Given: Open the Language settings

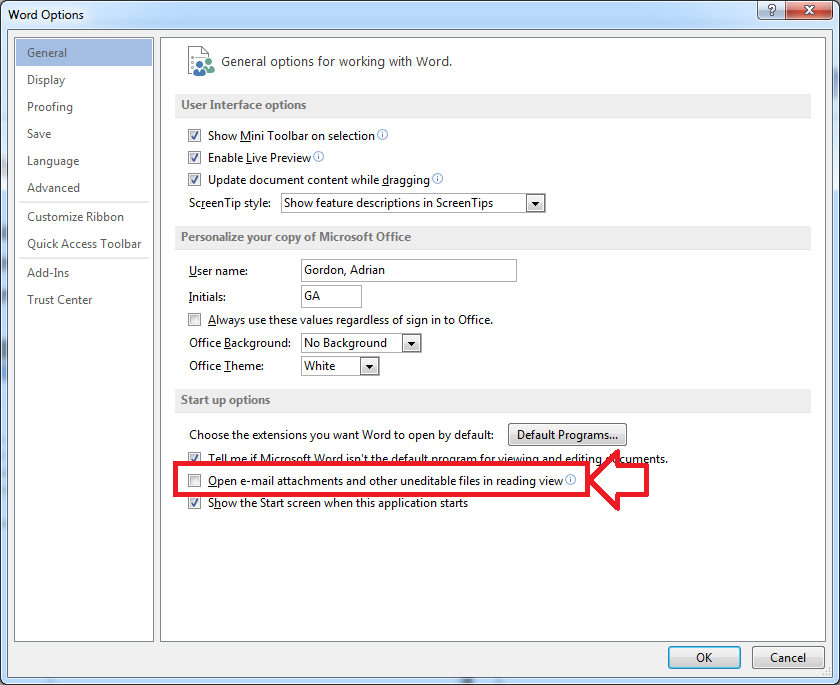Looking at the screenshot, I should [84, 161].
